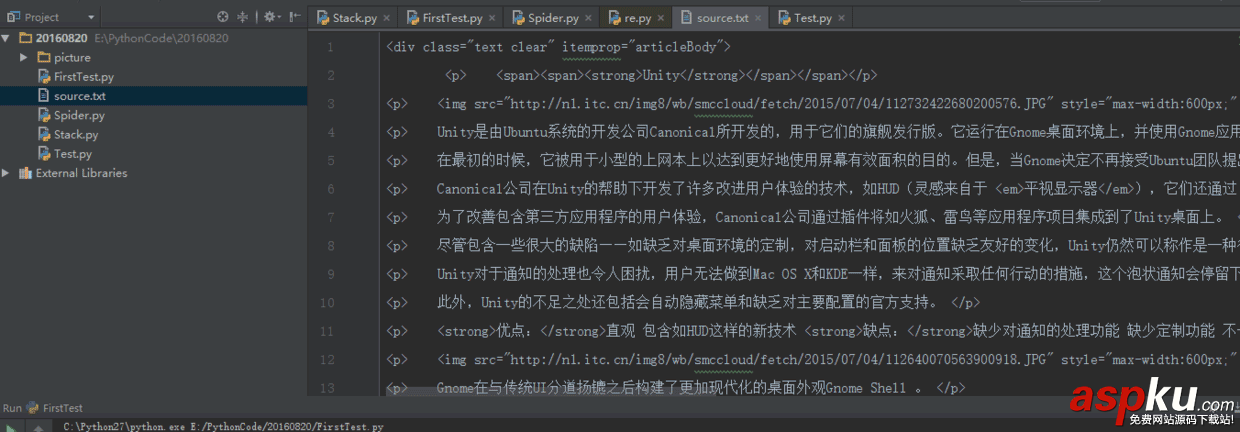Close the re.py tab
1240x432 pixels.
click(x=662, y=18)
